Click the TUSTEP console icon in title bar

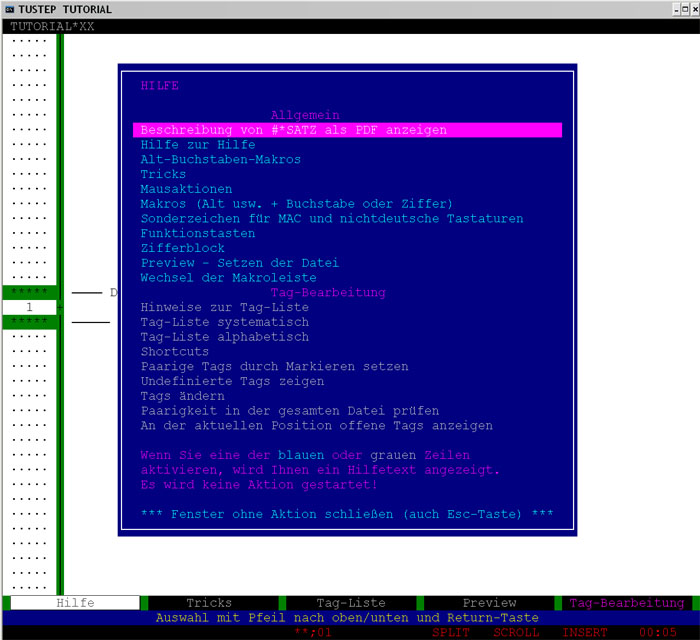[11, 9]
